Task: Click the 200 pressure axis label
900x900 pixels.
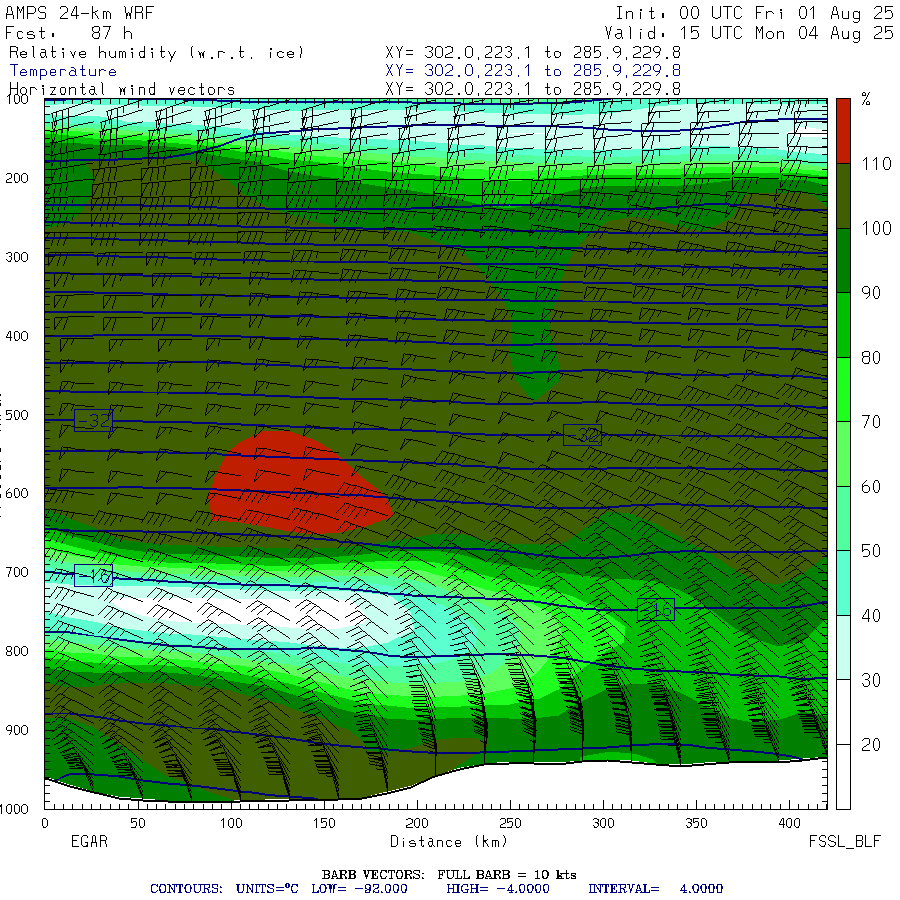Action: [x=17, y=178]
